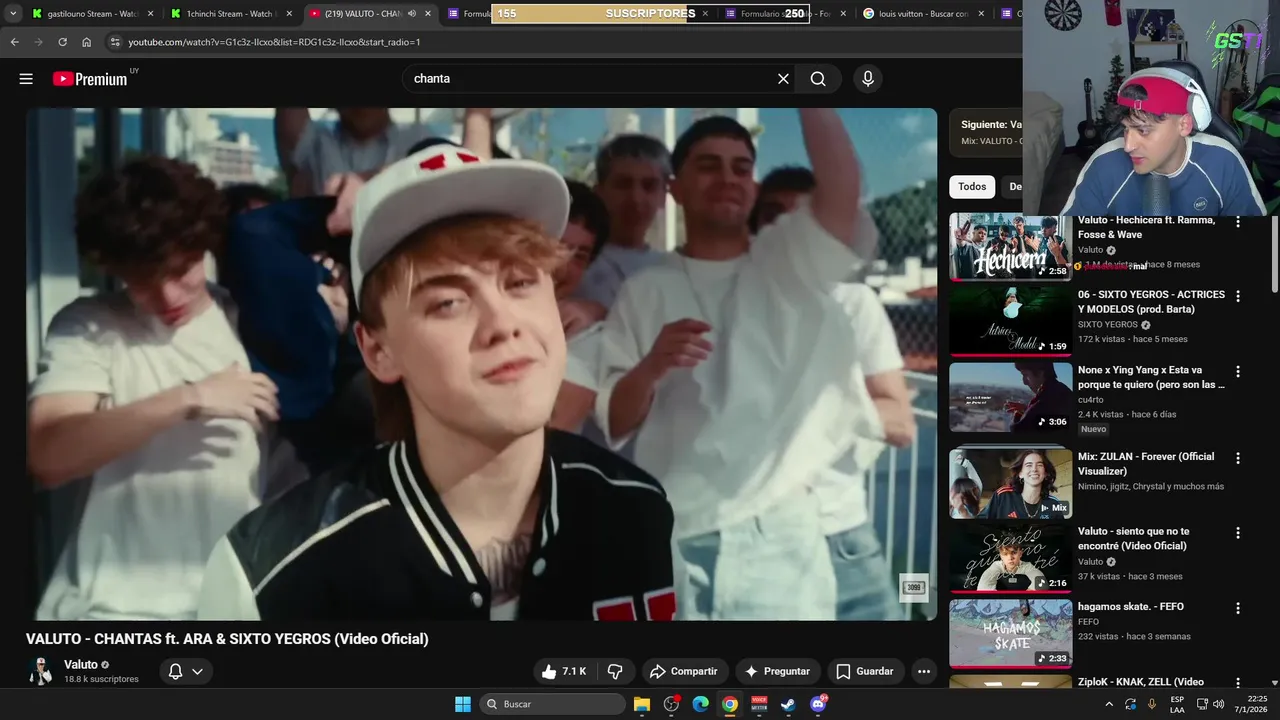Open hagamos skate FEFO video thumbnail
The width and height of the screenshot is (1280, 720).
click(x=1010, y=633)
